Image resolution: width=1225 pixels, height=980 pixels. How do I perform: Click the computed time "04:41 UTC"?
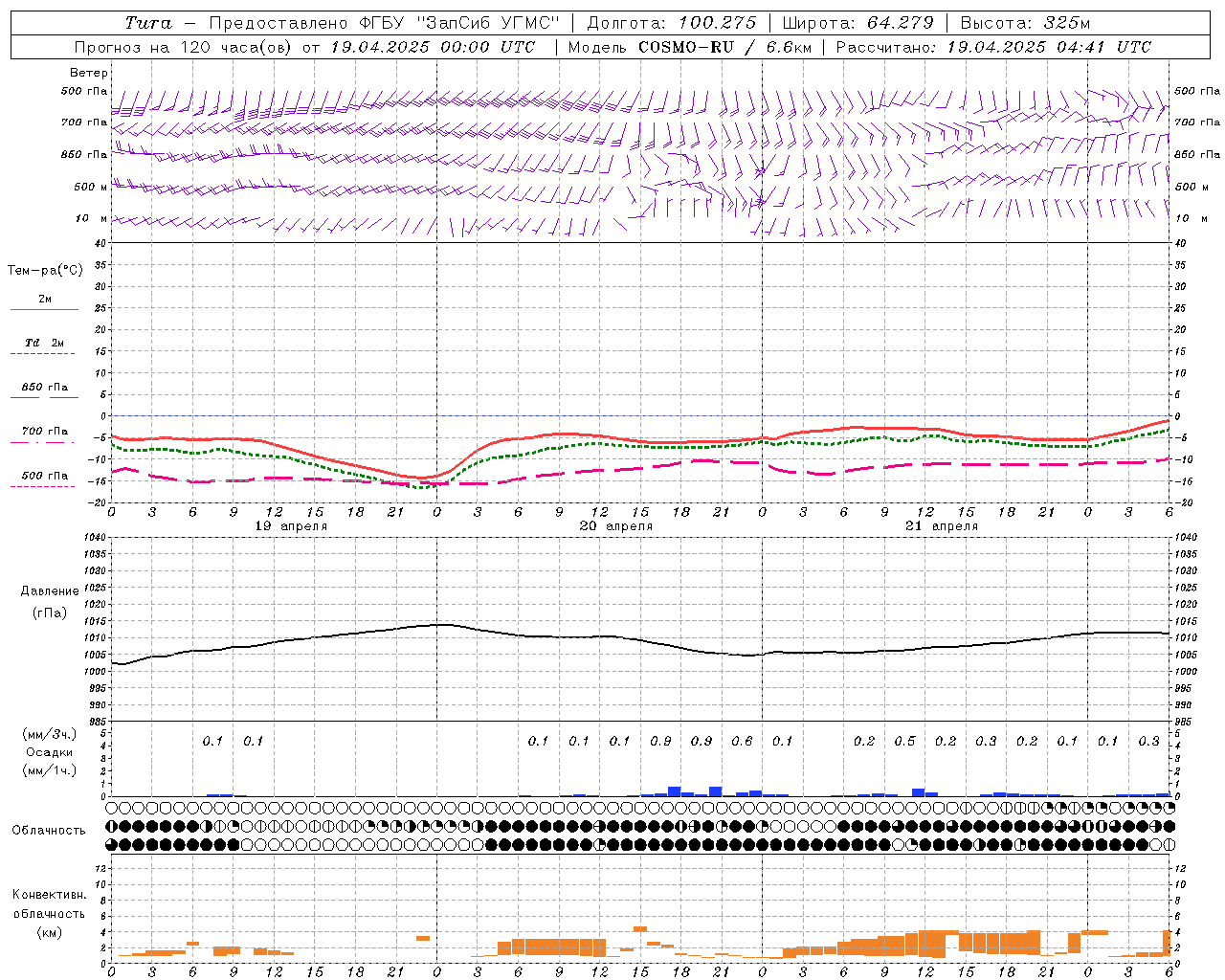(x=1102, y=47)
